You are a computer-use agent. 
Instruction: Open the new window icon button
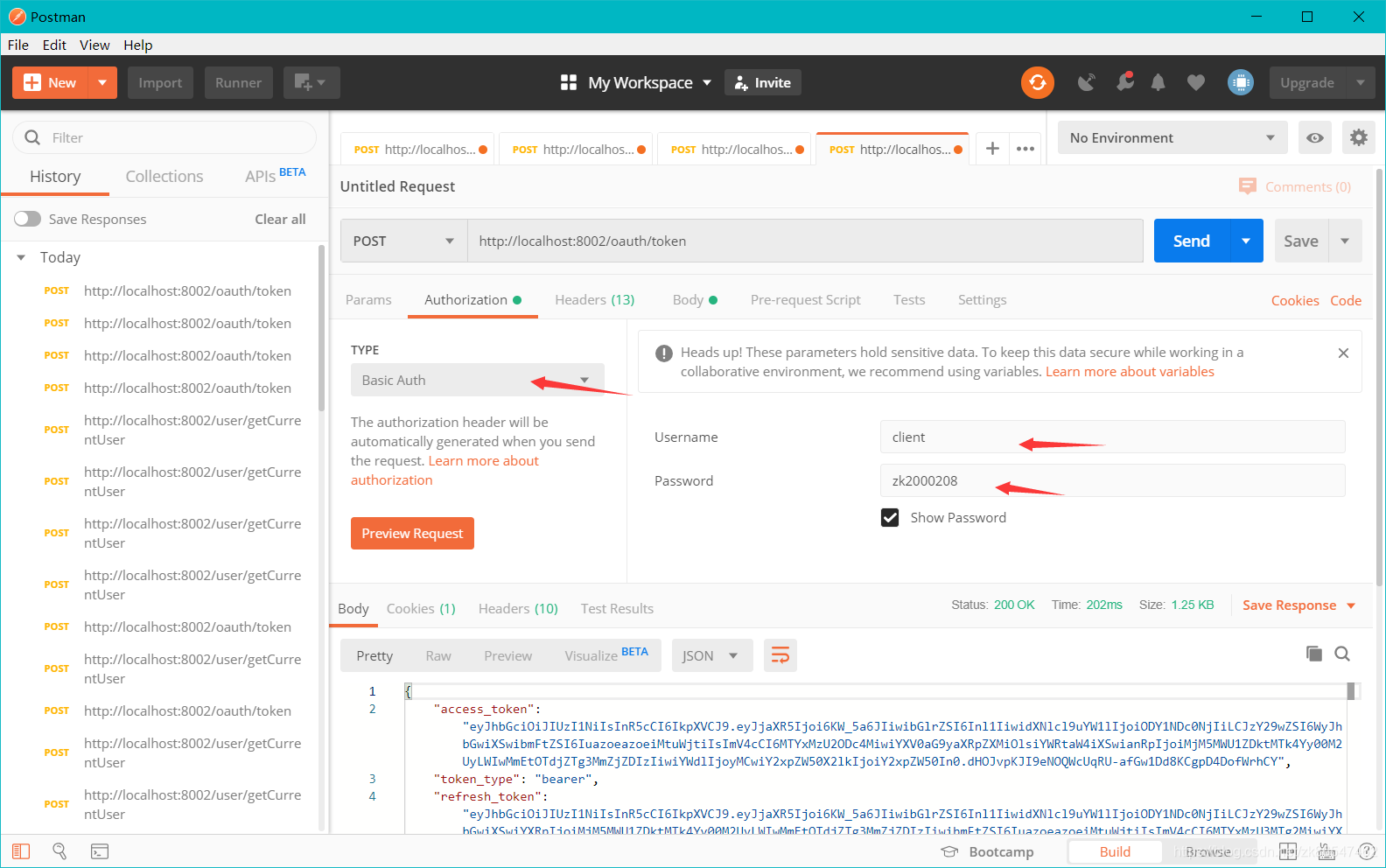coord(311,82)
